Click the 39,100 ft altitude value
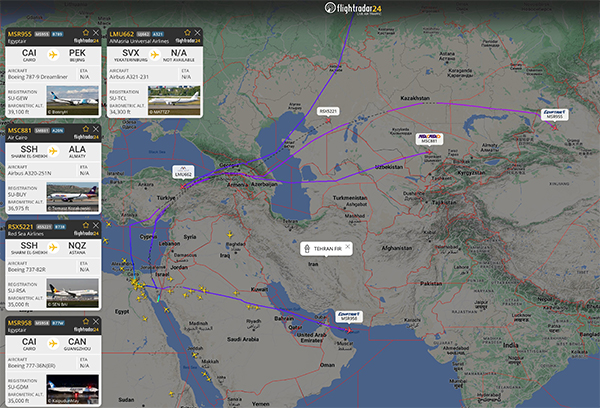Screen dimensions: 600x408 [x=18, y=112]
